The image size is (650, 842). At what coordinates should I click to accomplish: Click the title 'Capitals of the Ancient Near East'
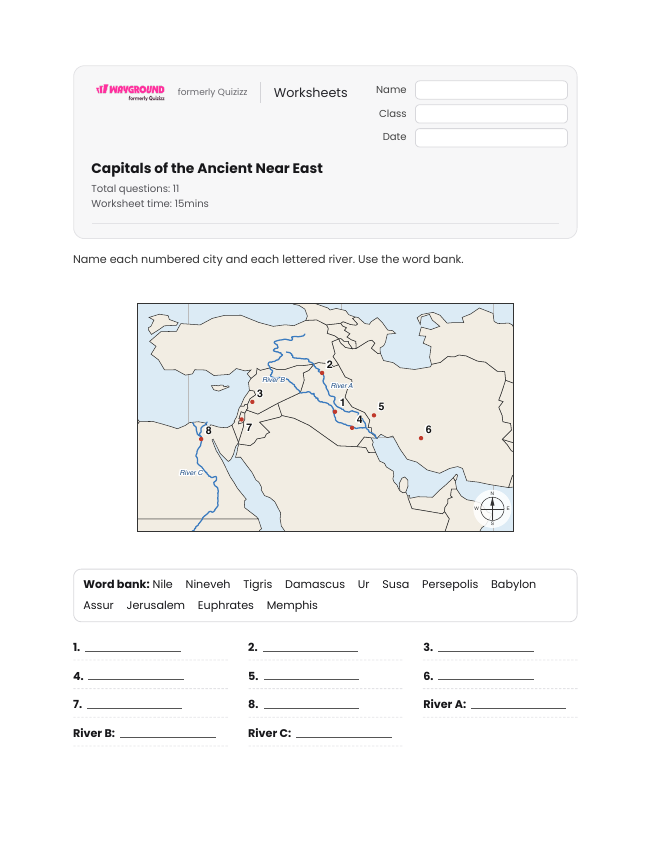(x=207, y=168)
